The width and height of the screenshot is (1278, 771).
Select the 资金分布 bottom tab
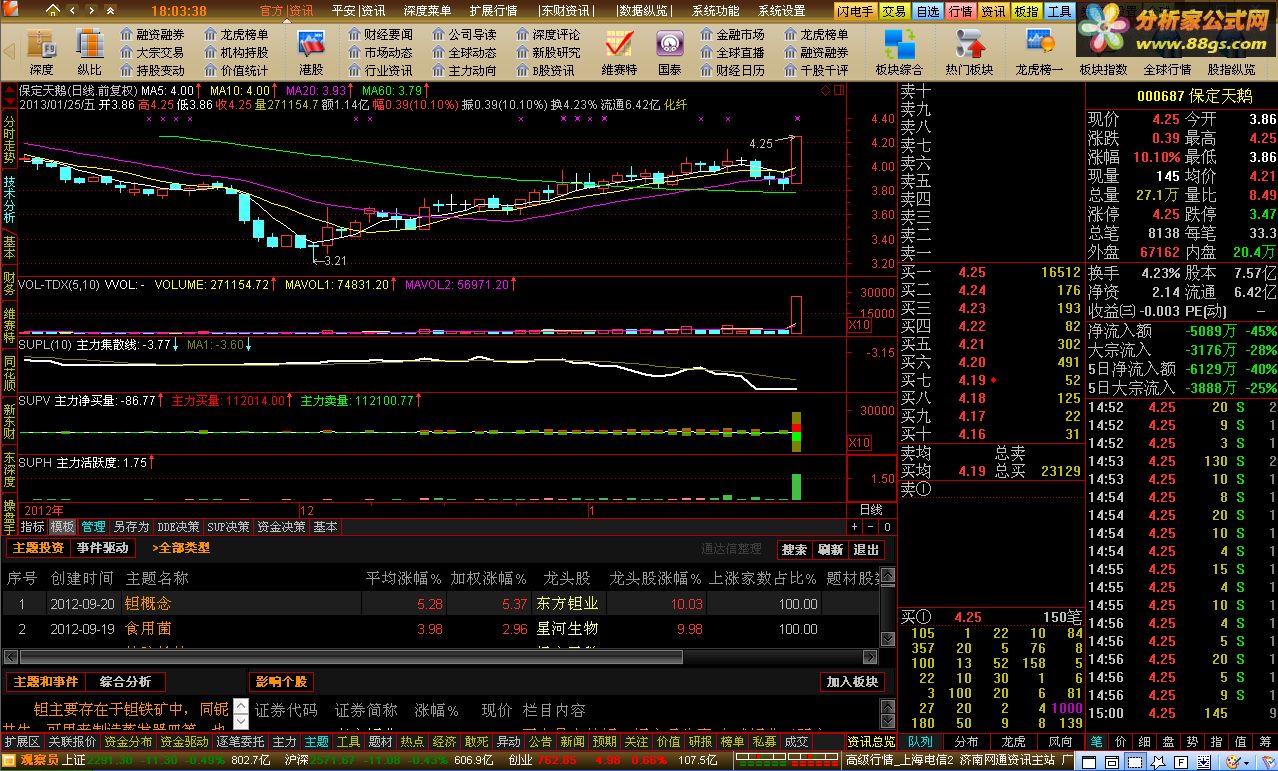tap(128, 742)
